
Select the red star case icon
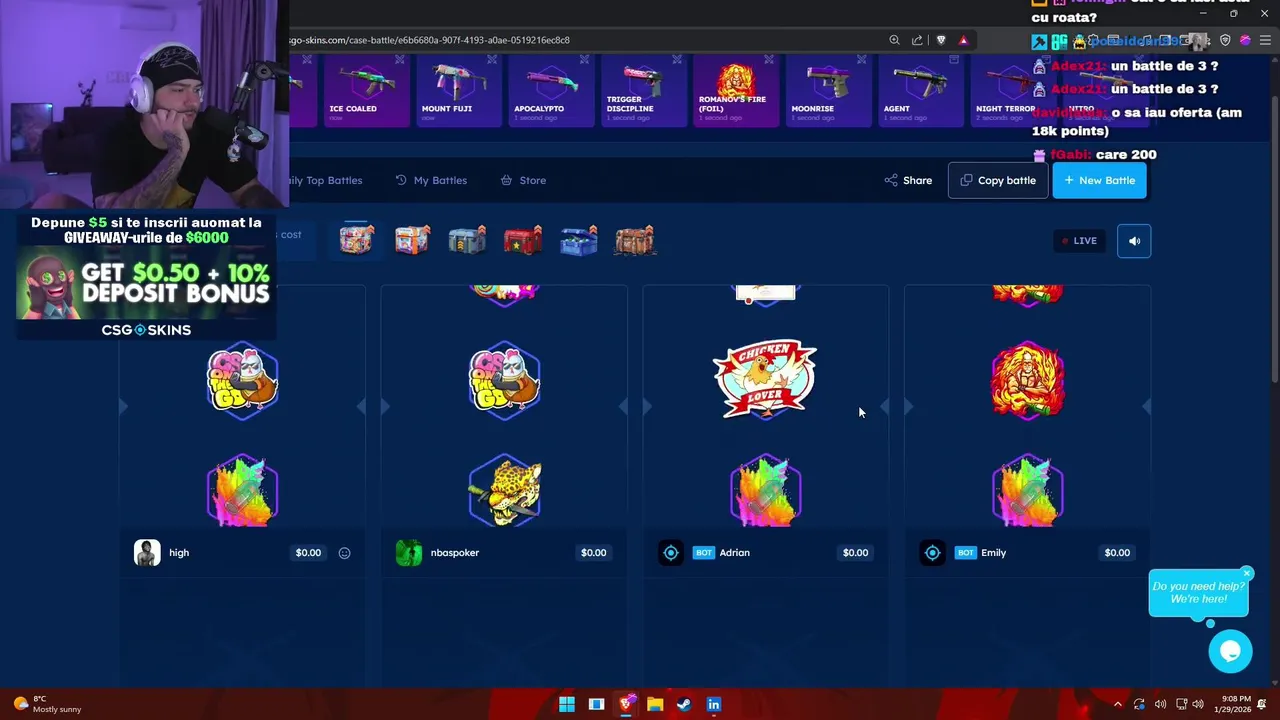coord(523,240)
